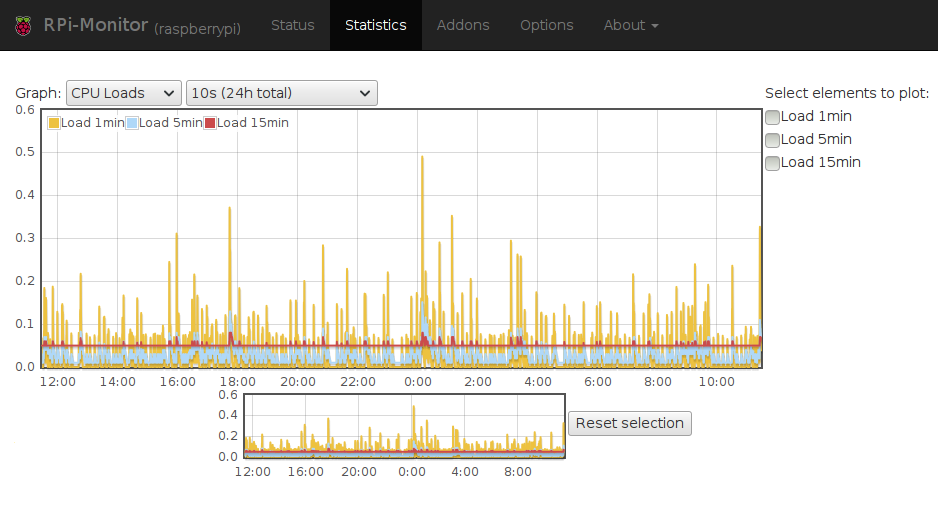Open the CPU Loads graph selector
The height and width of the screenshot is (507, 938).
click(124, 93)
